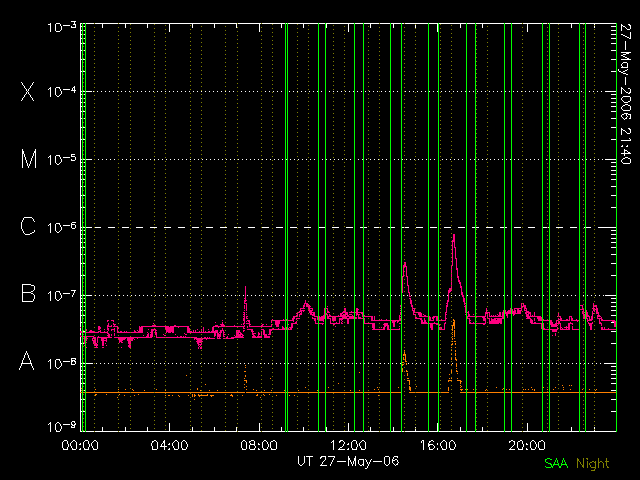Click the 00:00 time axis label
The width and height of the screenshot is (640, 480).
tap(80, 445)
